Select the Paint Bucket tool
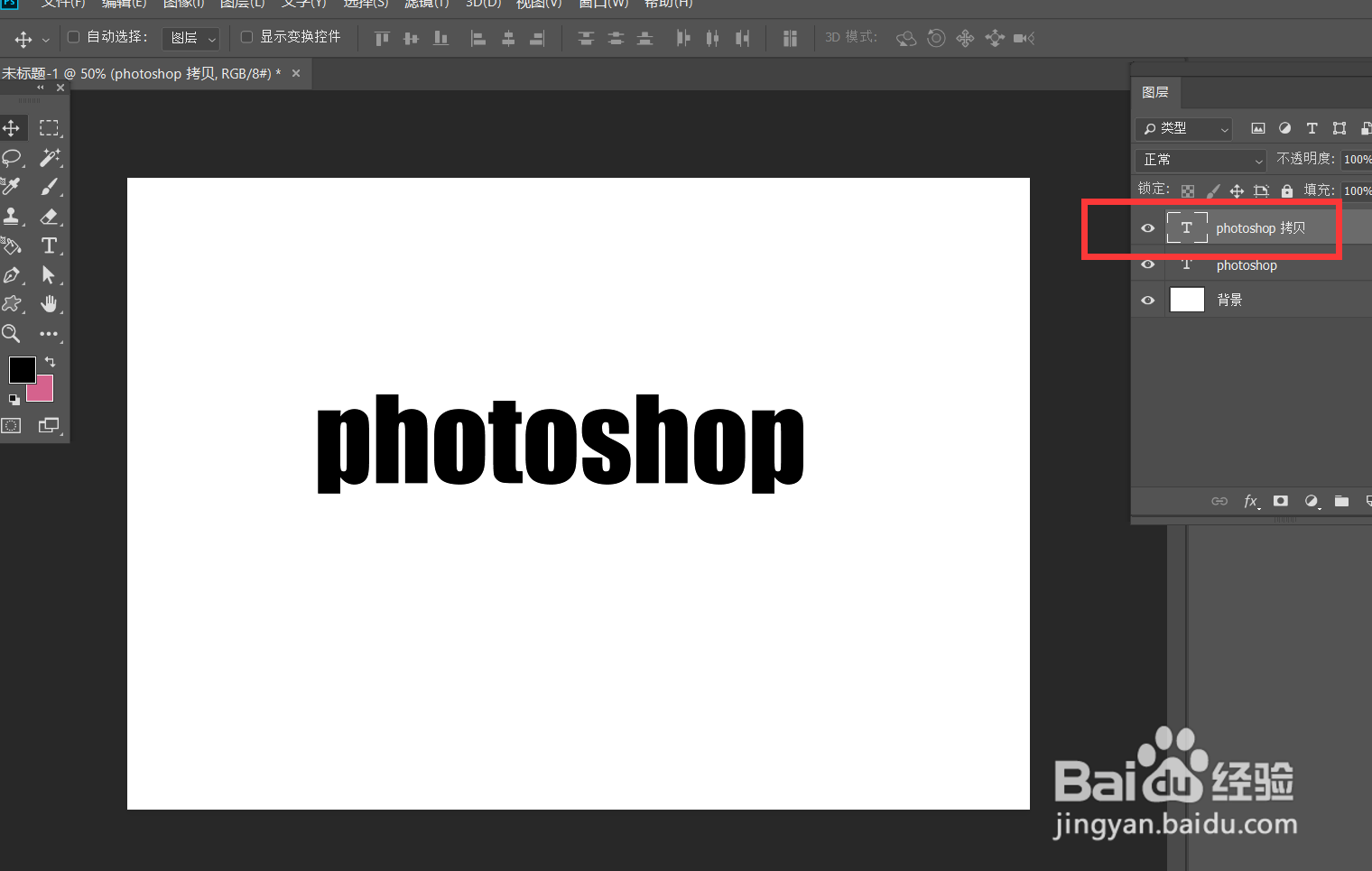 tap(12, 246)
